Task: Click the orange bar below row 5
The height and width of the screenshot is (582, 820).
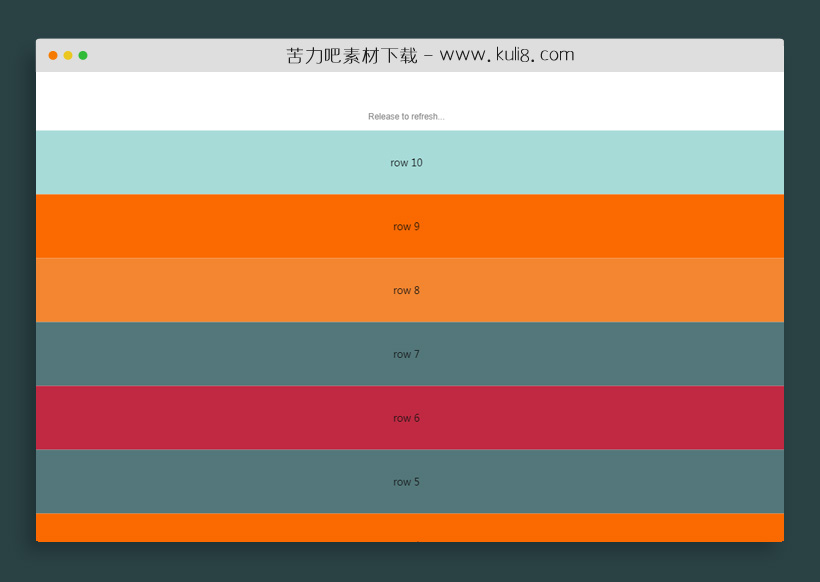Action: click(x=406, y=528)
